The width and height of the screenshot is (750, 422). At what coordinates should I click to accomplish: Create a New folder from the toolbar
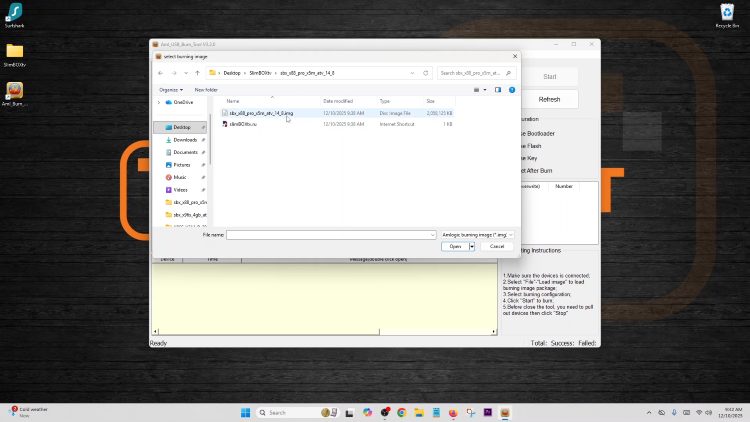click(206, 90)
